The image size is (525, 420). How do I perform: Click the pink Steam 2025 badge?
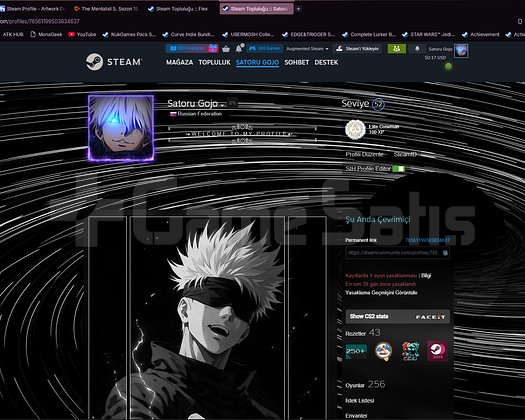pos(438,351)
